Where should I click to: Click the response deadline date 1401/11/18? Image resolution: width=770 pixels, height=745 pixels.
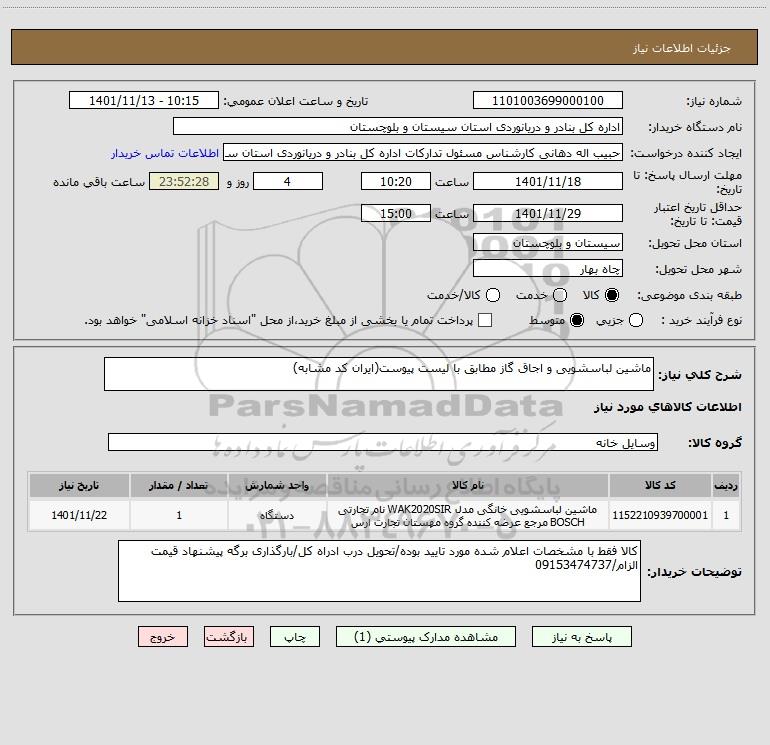548,182
